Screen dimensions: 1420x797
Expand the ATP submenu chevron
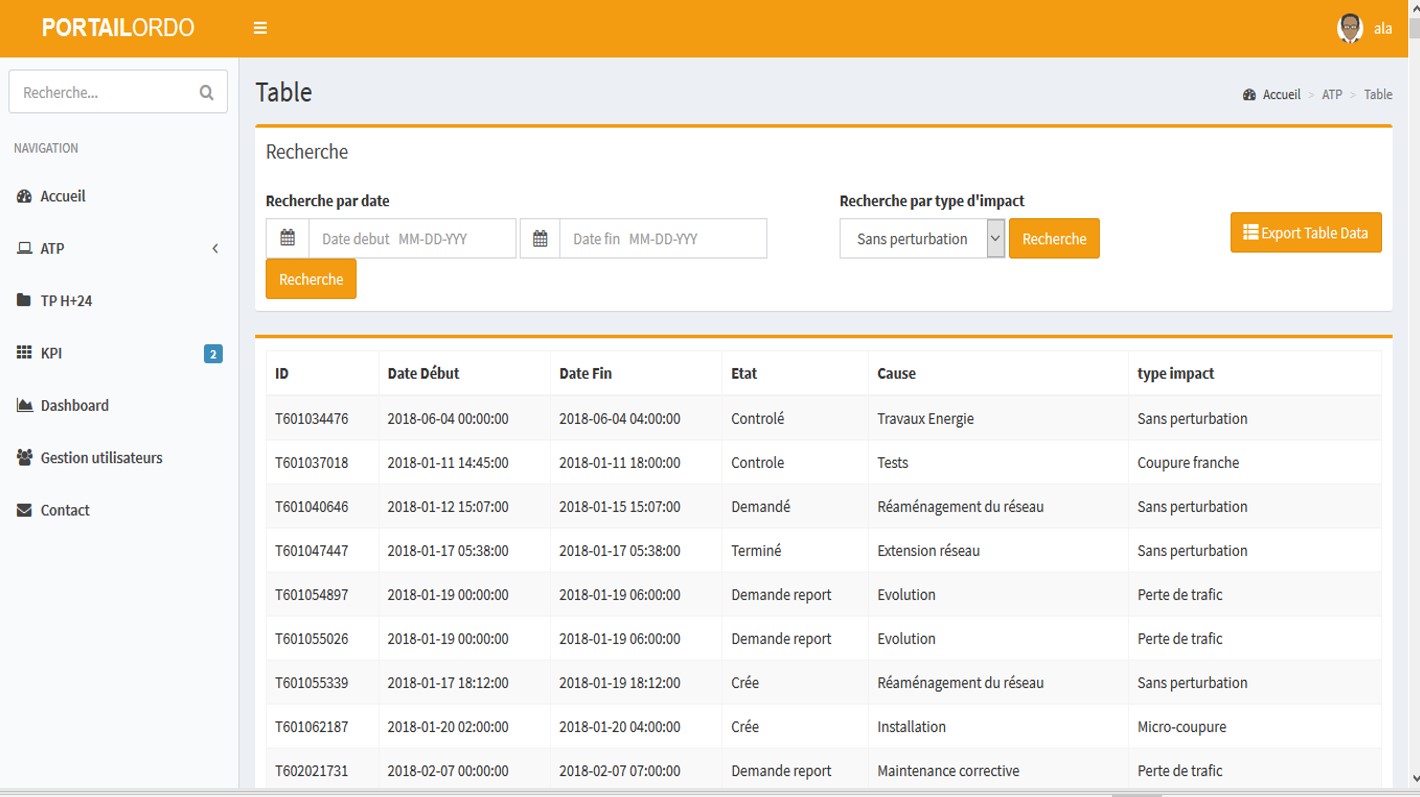click(215, 248)
